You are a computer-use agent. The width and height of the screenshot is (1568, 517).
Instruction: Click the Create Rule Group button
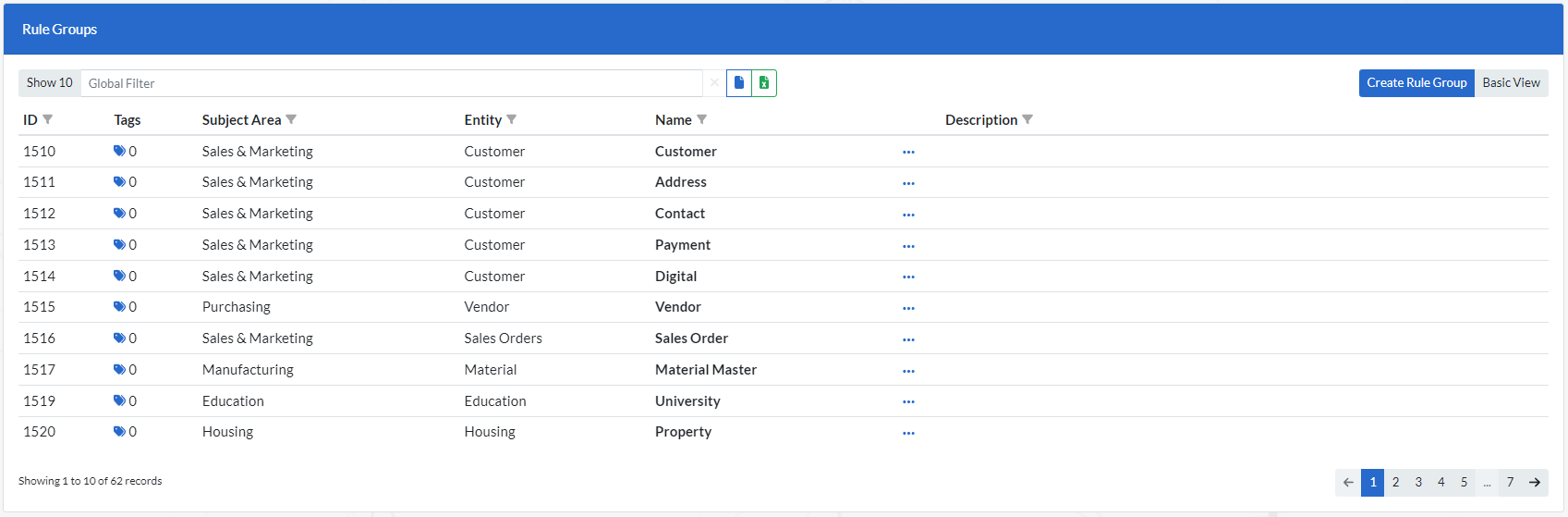1416,83
